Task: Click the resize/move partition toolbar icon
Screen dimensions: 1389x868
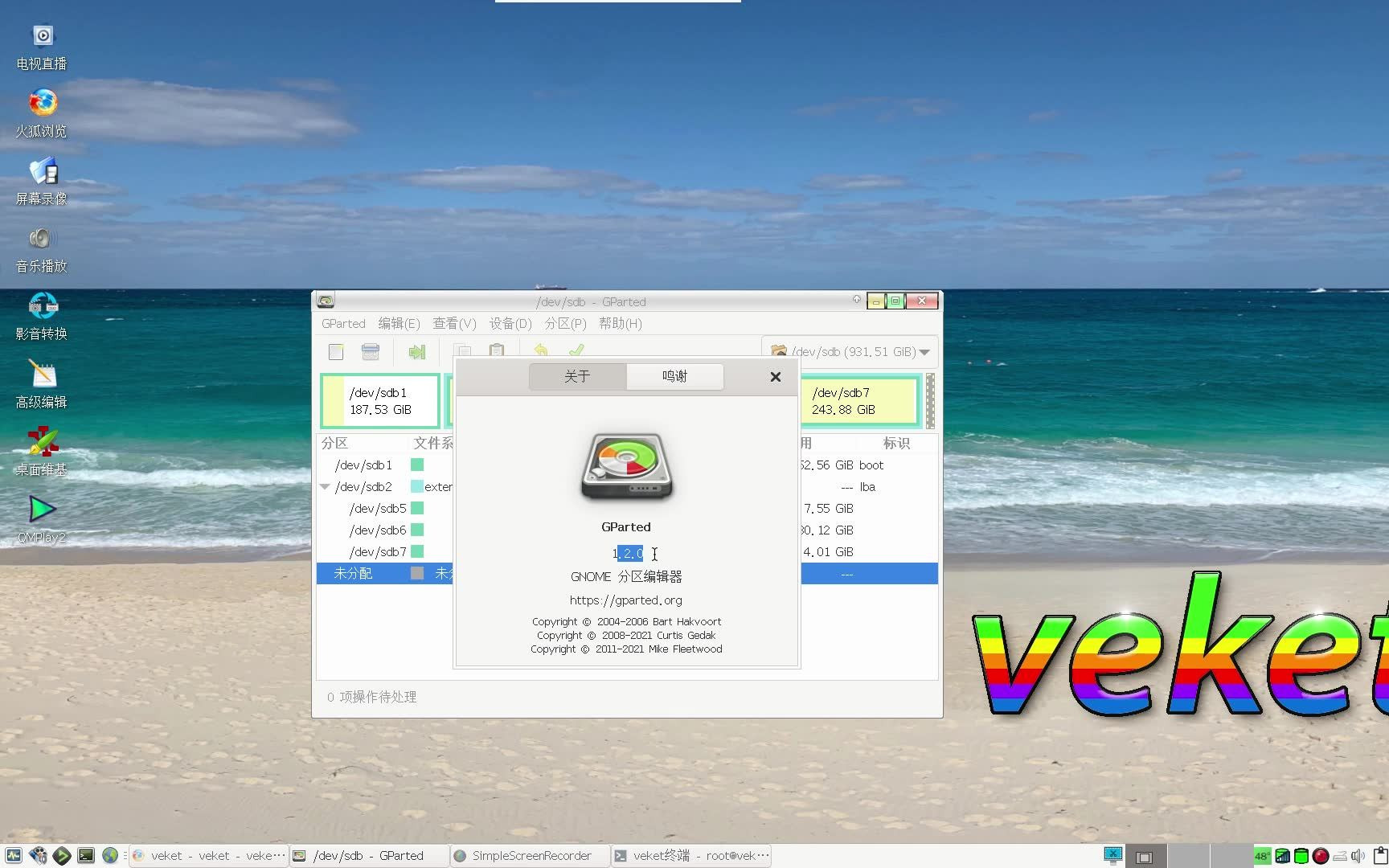Action: [x=416, y=352]
